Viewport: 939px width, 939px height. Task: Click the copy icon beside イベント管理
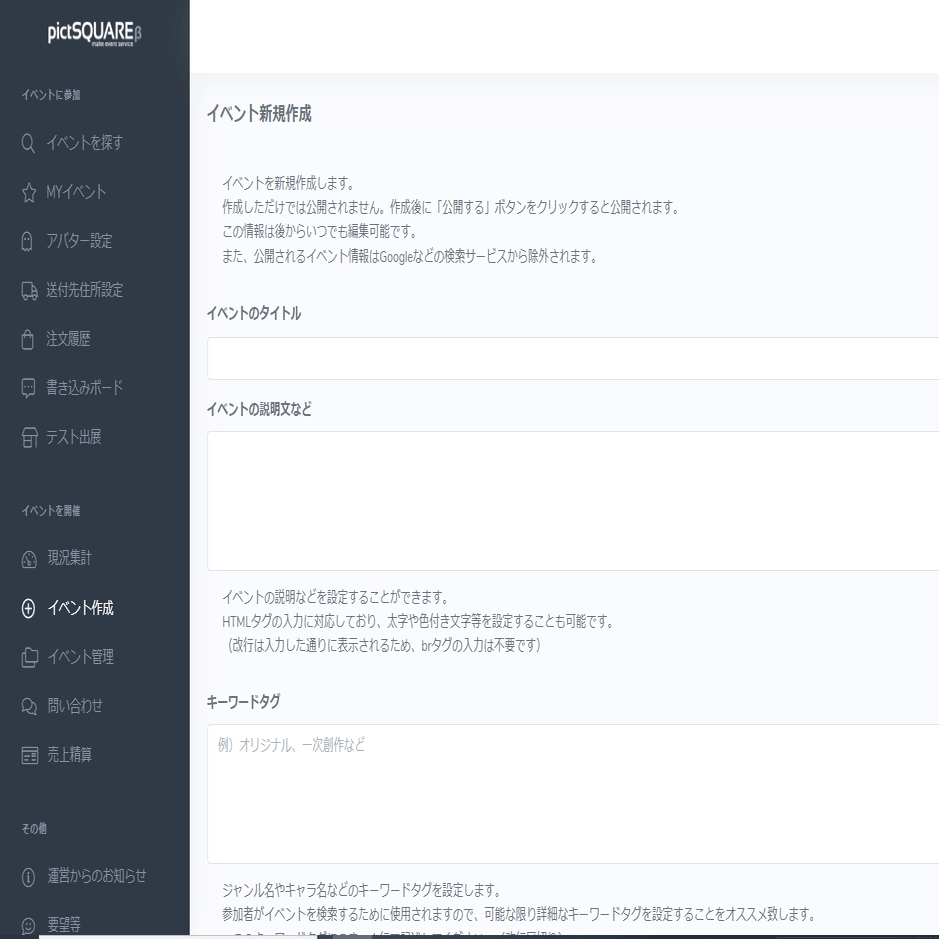(29, 657)
